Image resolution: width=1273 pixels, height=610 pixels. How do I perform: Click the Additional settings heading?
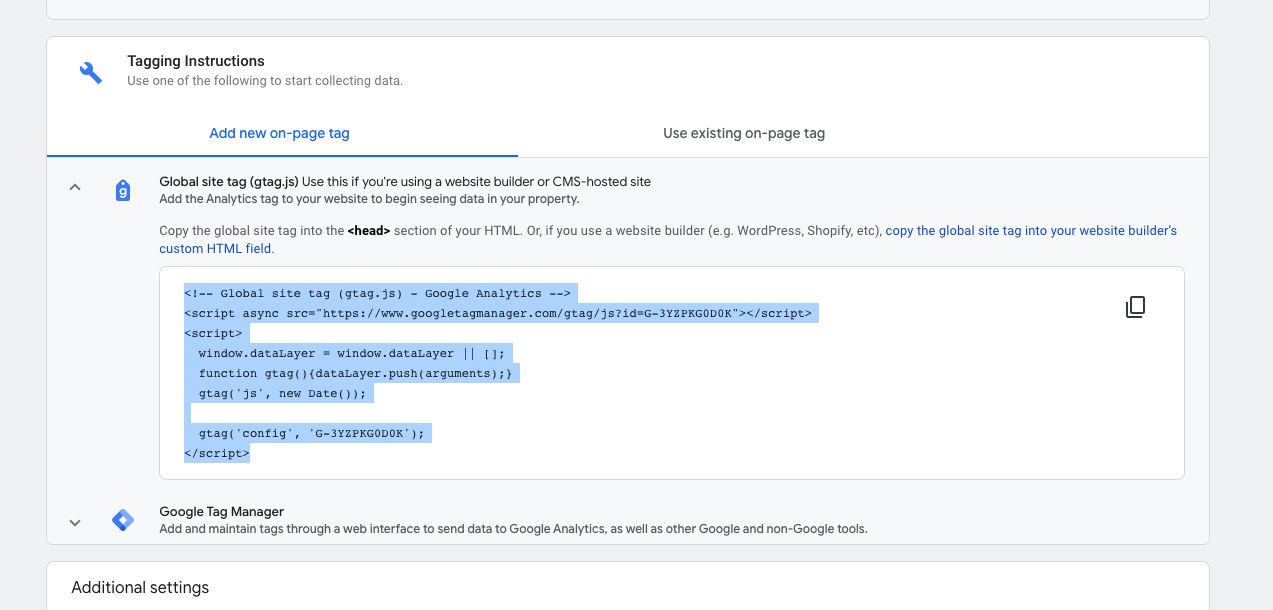140,587
